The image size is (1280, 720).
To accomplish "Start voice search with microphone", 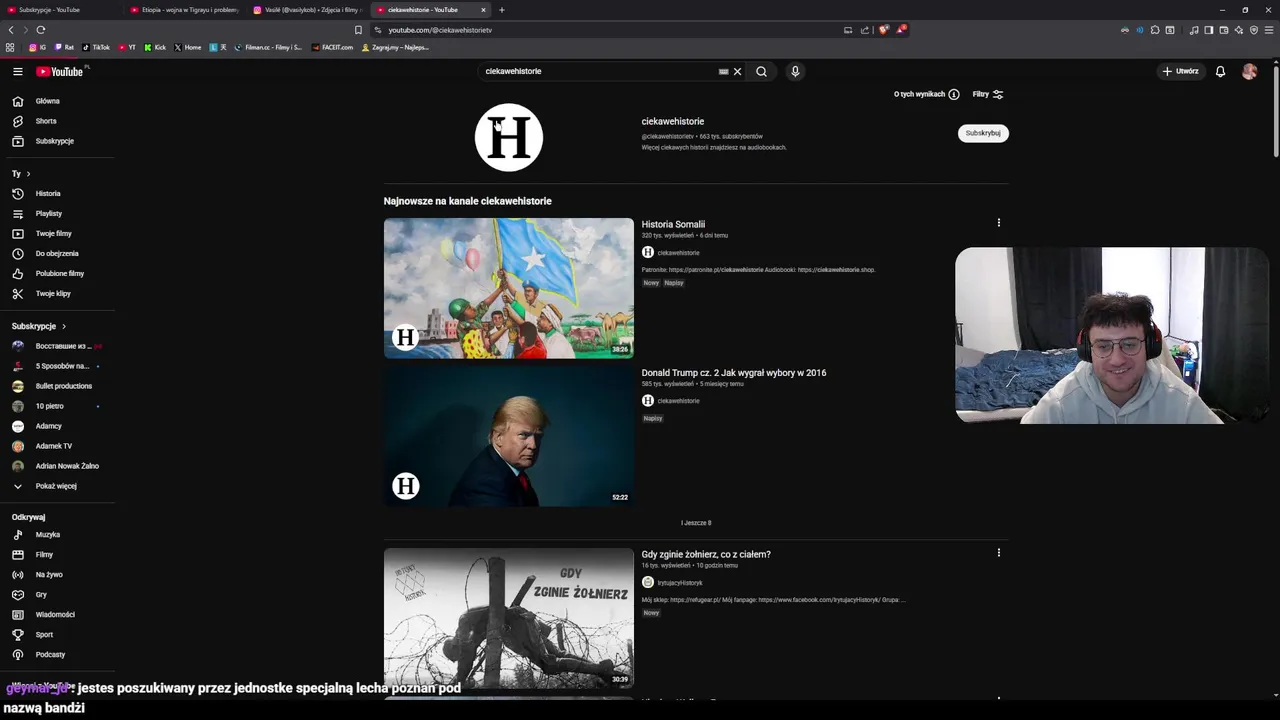I will tap(795, 71).
